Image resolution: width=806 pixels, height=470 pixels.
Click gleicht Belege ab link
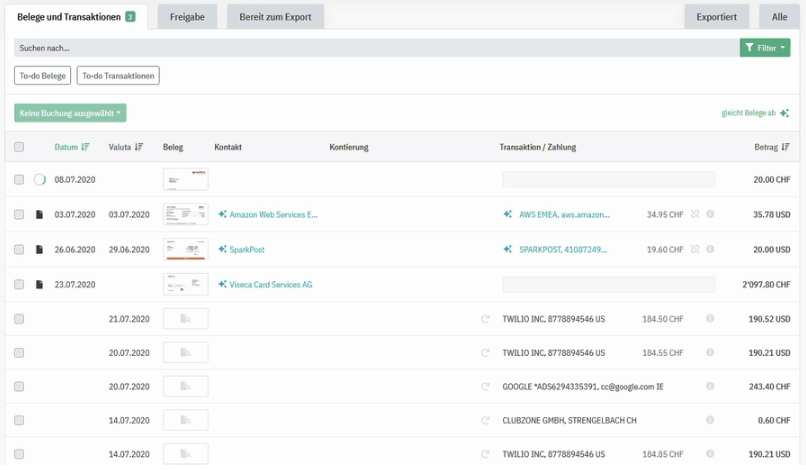[x=755, y=113]
